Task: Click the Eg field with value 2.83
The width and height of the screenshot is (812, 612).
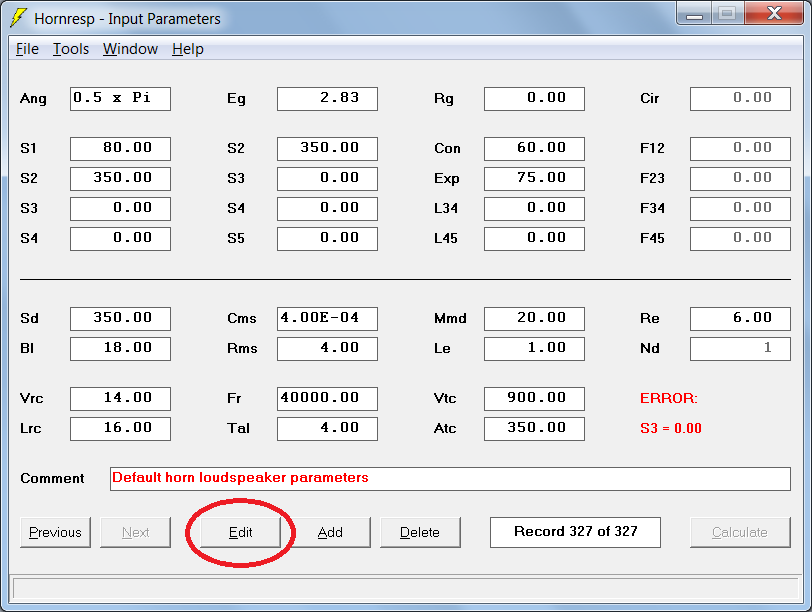Action: 327,99
